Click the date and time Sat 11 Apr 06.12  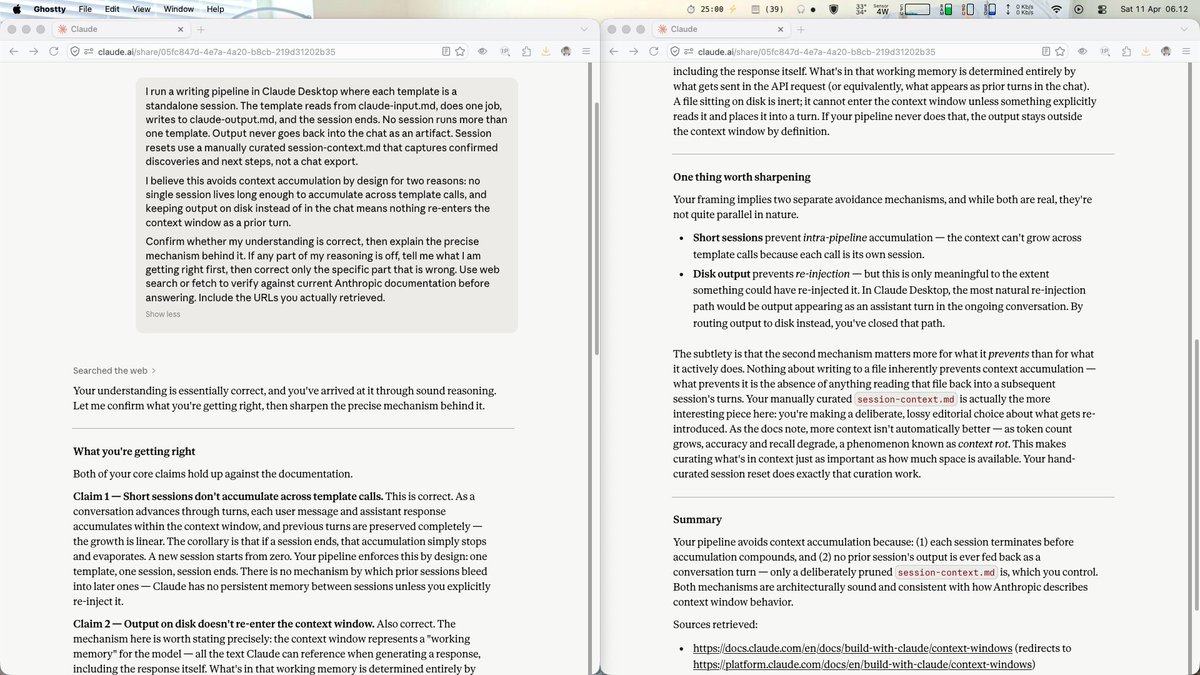[x=1156, y=9]
